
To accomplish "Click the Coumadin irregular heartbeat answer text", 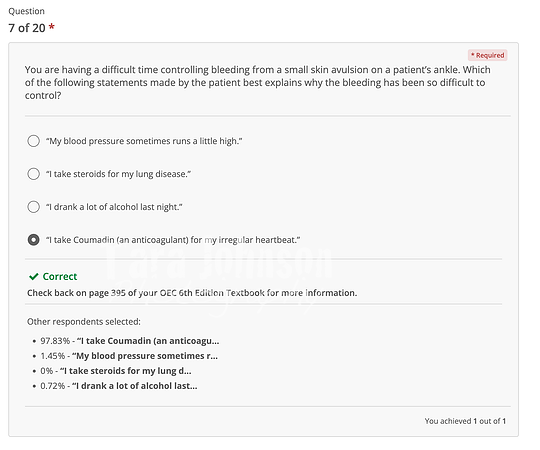I will tap(173, 240).
